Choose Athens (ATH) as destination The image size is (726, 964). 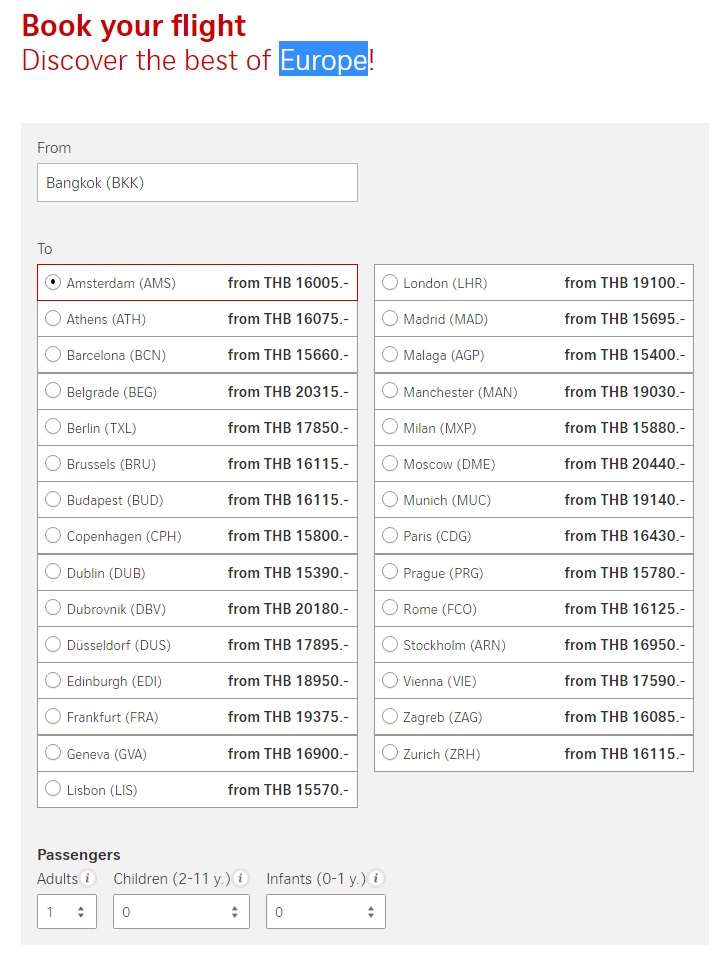[x=53, y=319]
